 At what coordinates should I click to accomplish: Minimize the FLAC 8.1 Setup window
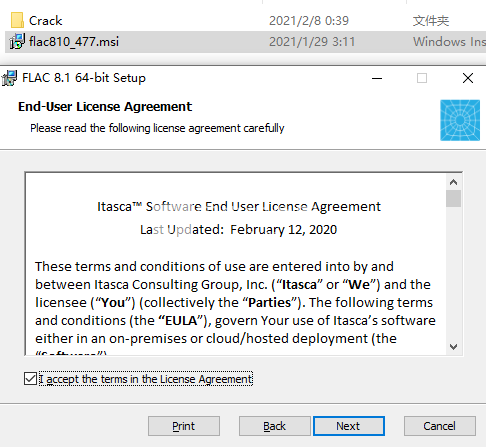coord(377,78)
